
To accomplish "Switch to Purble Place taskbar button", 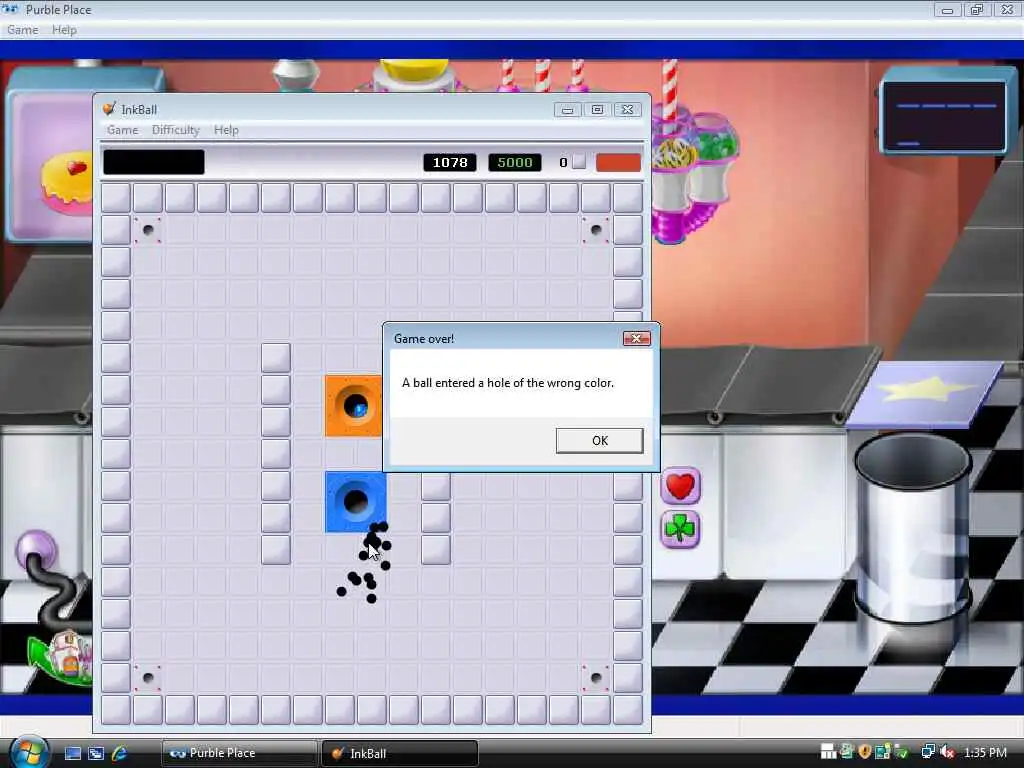I will pos(240,753).
